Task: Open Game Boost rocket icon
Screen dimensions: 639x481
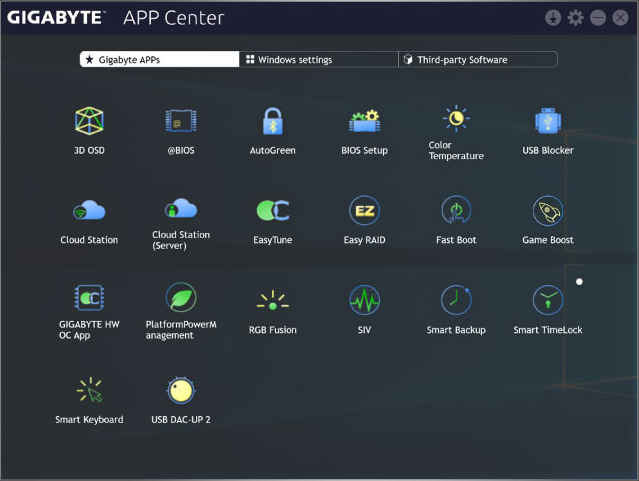Action: coord(548,210)
